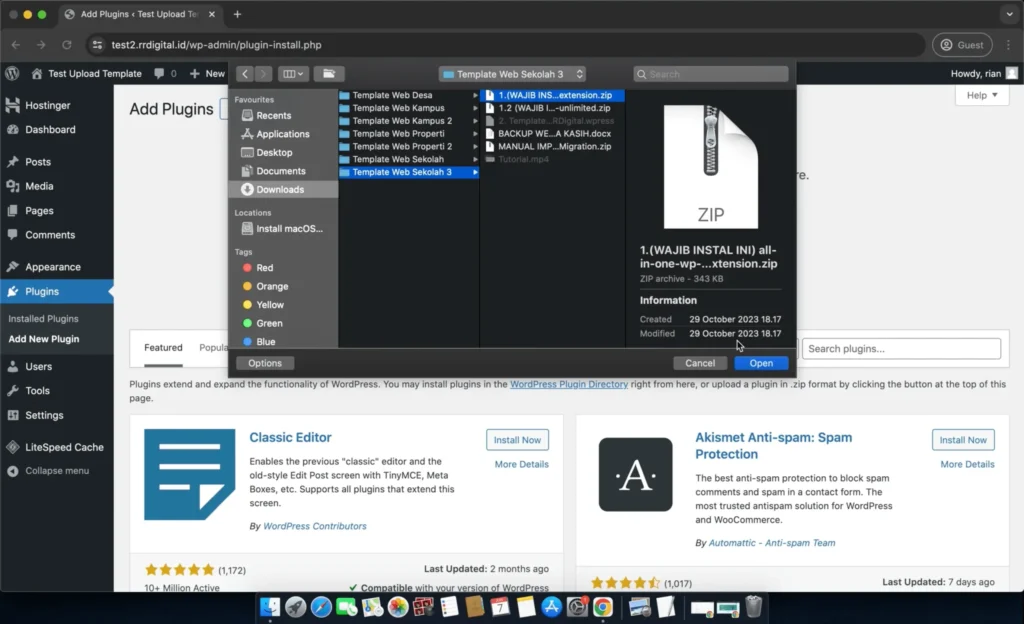Image resolution: width=1024 pixels, height=624 pixels.
Task: Follow the WordPress Plugin Directory link
Action: [x=568, y=384]
